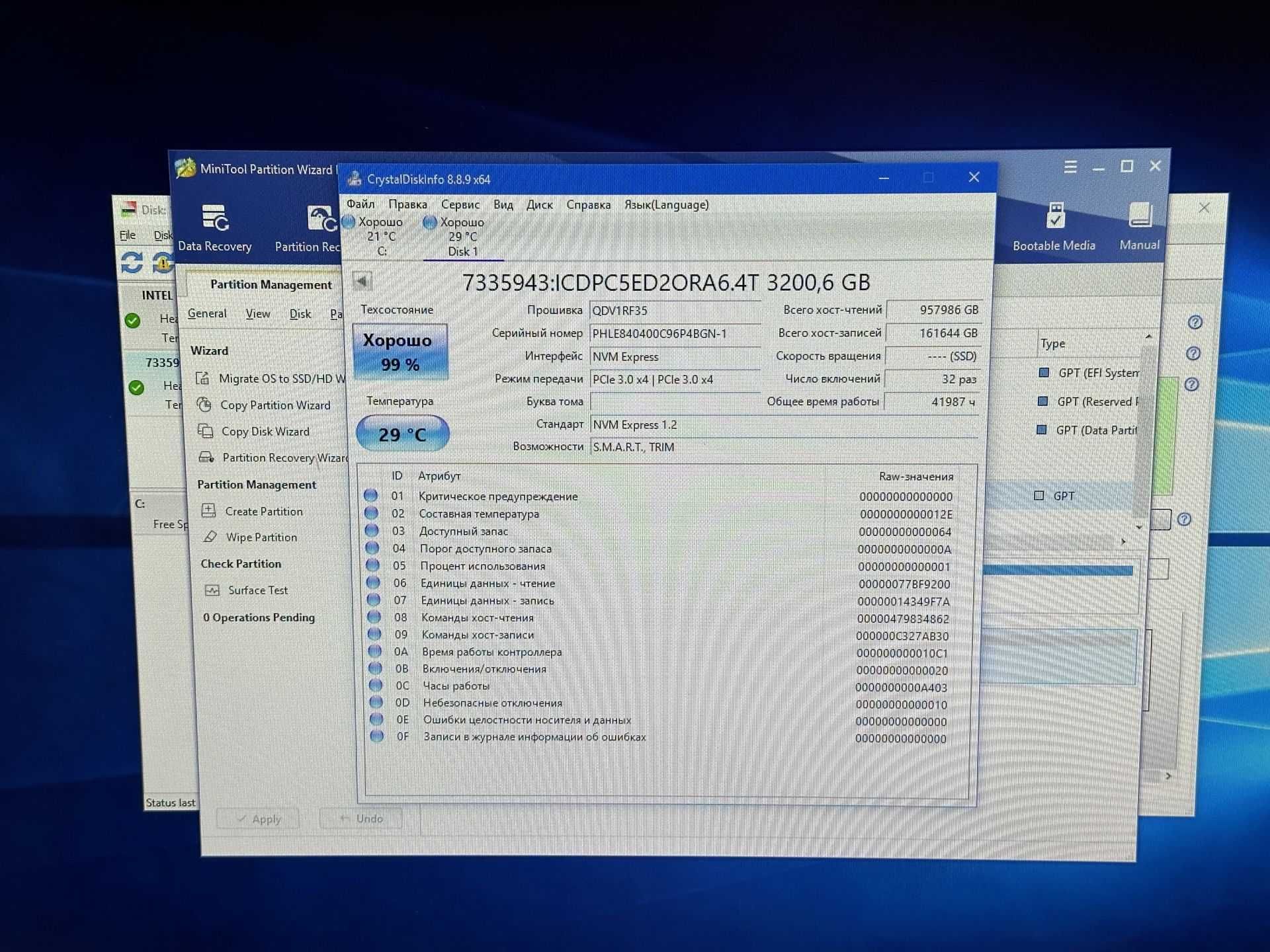The width and height of the screenshot is (1270, 952).
Task: Click Create Partition icon
Action: 209,510
